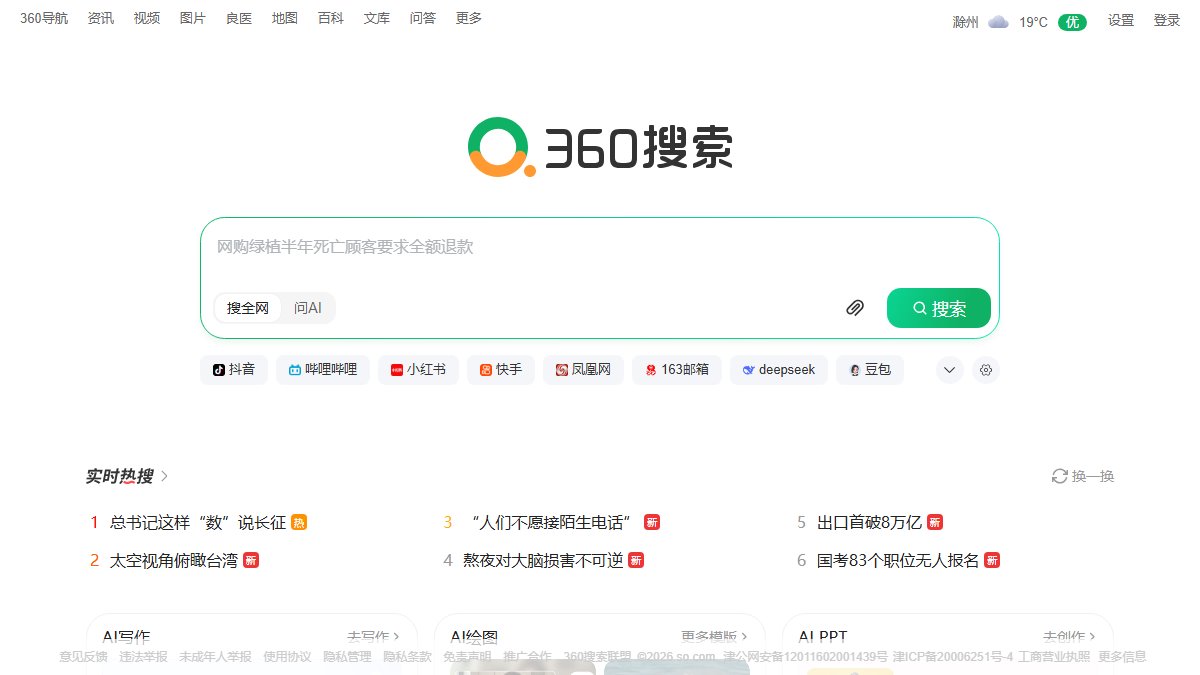Click the 登录 link
The height and width of the screenshot is (675, 1200).
pos(1167,20)
